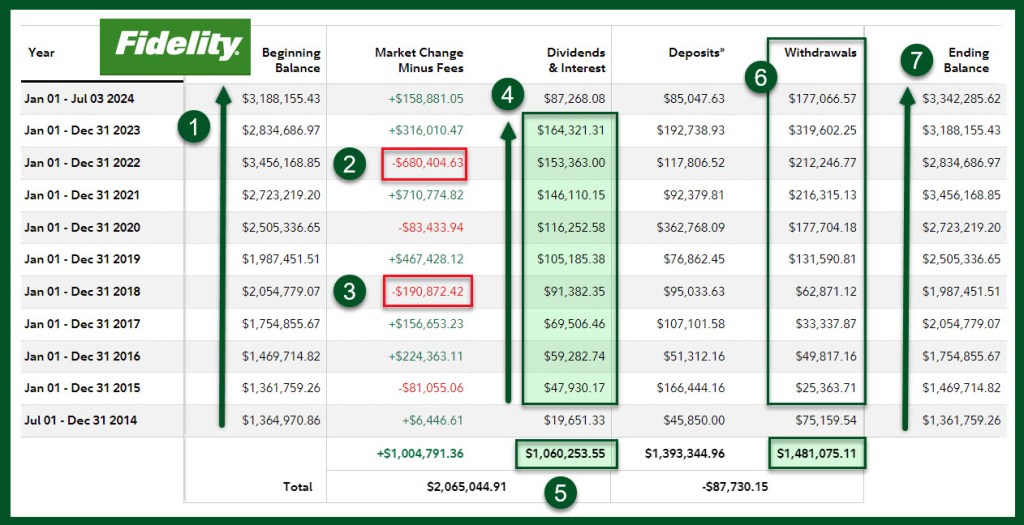
Task: Click the $1,060,253.55 dividends total
Action: [566, 453]
